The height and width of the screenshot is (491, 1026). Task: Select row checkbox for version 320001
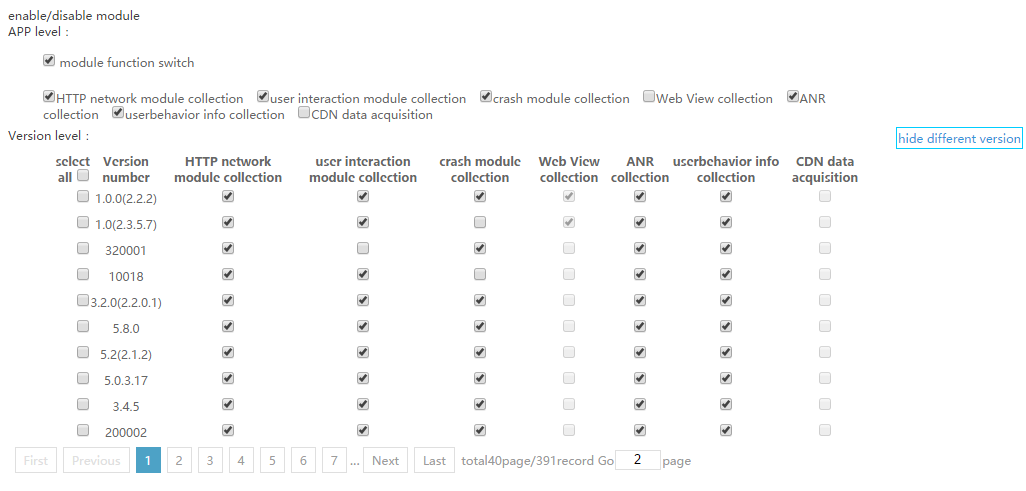83,248
